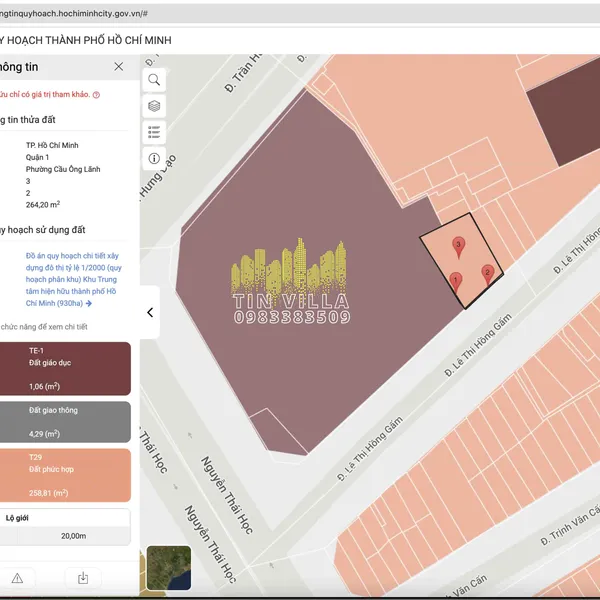Switch basemap using satellite thumbnail
600x600 pixels.
coord(168,566)
